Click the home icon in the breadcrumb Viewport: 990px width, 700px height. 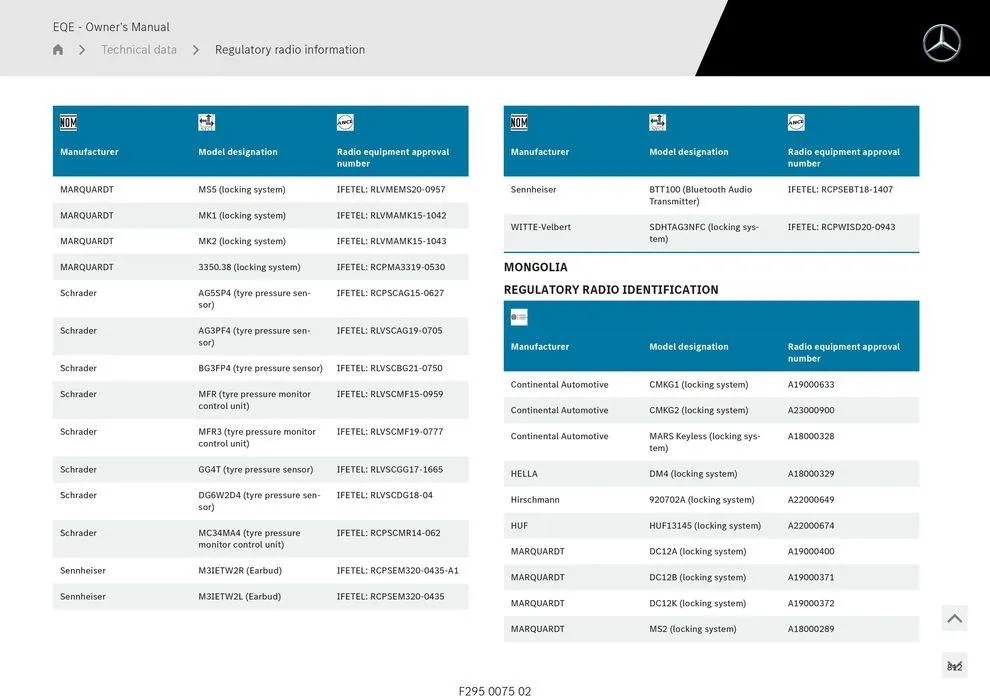pos(58,50)
